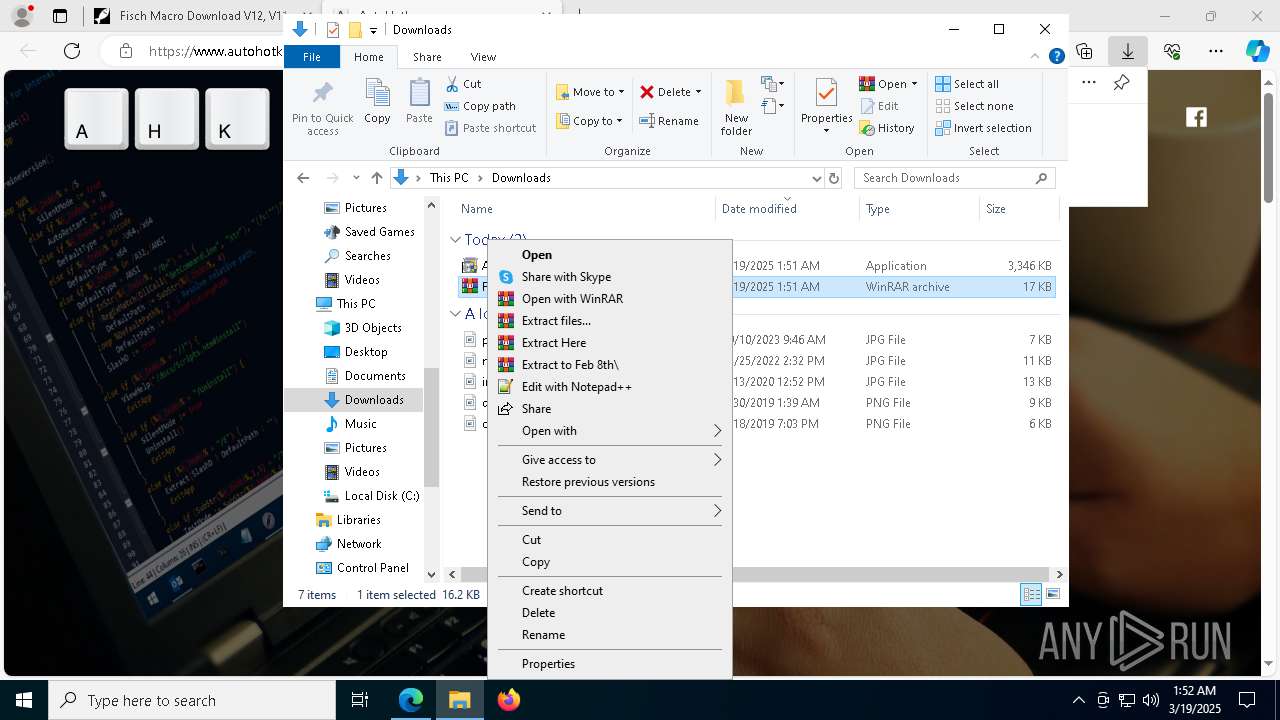Click the horizontal scrollbar in file list
The image size is (1280, 720).
pyautogui.click(x=755, y=574)
